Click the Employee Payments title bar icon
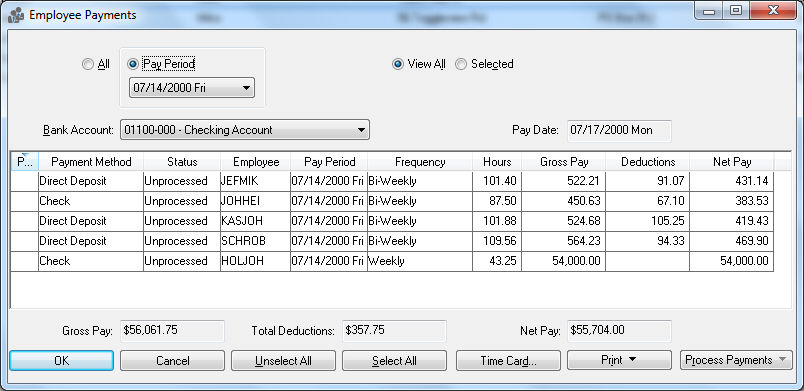Screen dimensions: 804x391 [16, 15]
